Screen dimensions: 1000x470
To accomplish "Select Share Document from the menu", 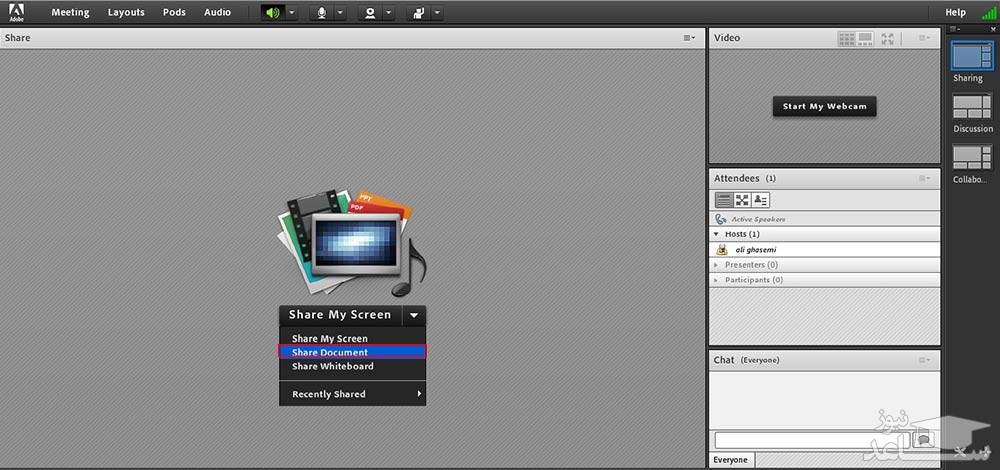I will 330,352.
